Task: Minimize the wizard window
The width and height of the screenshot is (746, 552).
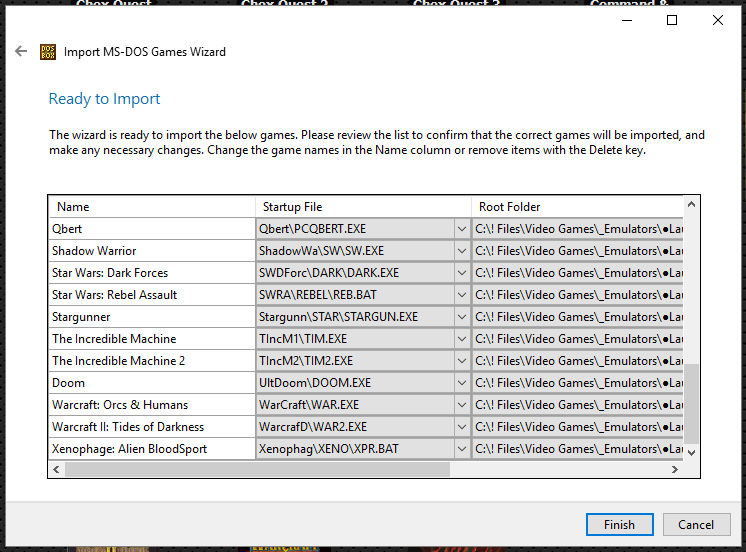Action: tap(627, 20)
